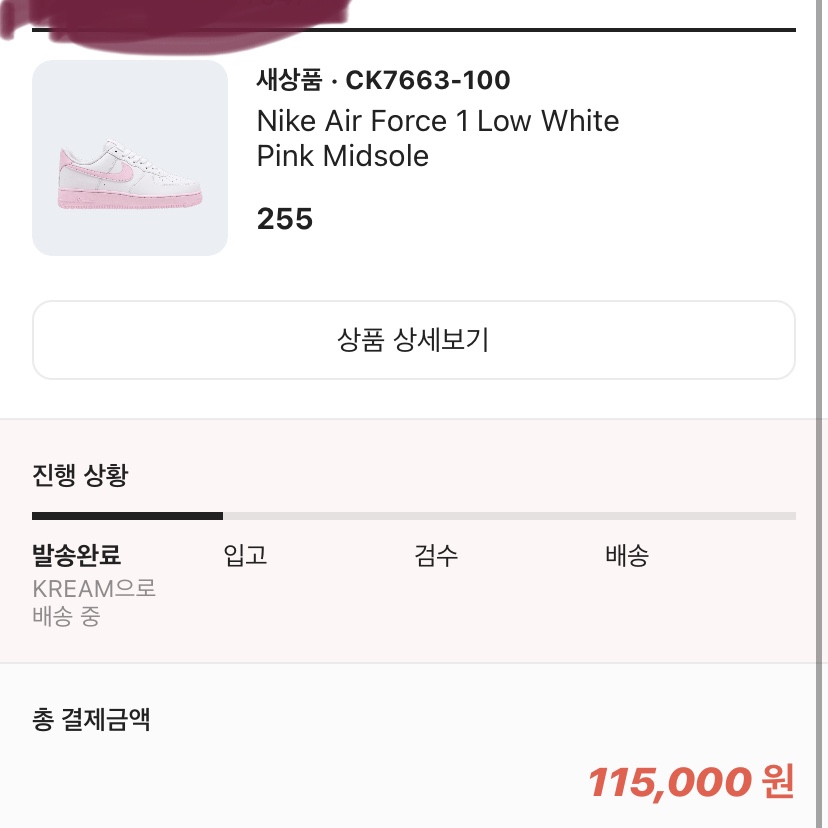Open the 상품 상세보기 button

pyautogui.click(x=413, y=340)
